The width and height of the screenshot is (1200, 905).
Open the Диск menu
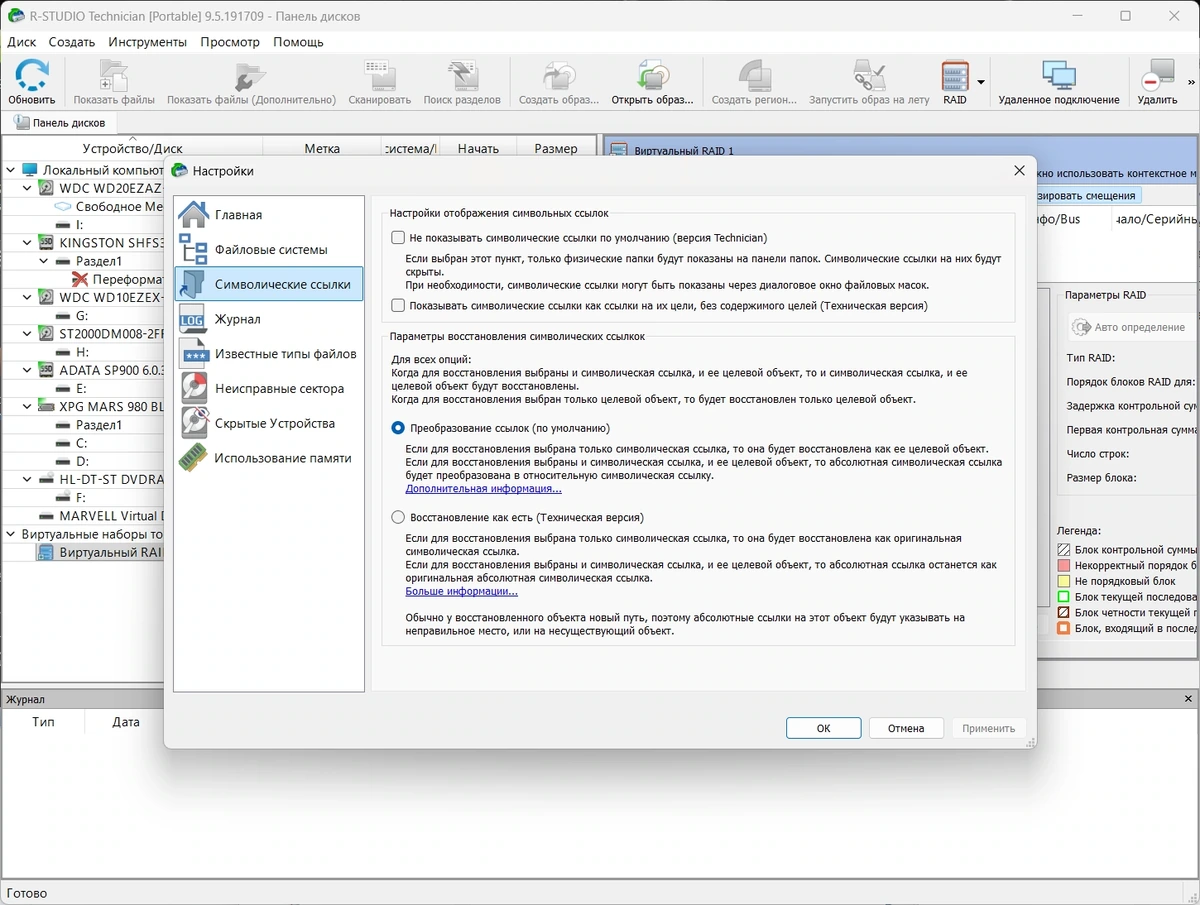tap(21, 42)
